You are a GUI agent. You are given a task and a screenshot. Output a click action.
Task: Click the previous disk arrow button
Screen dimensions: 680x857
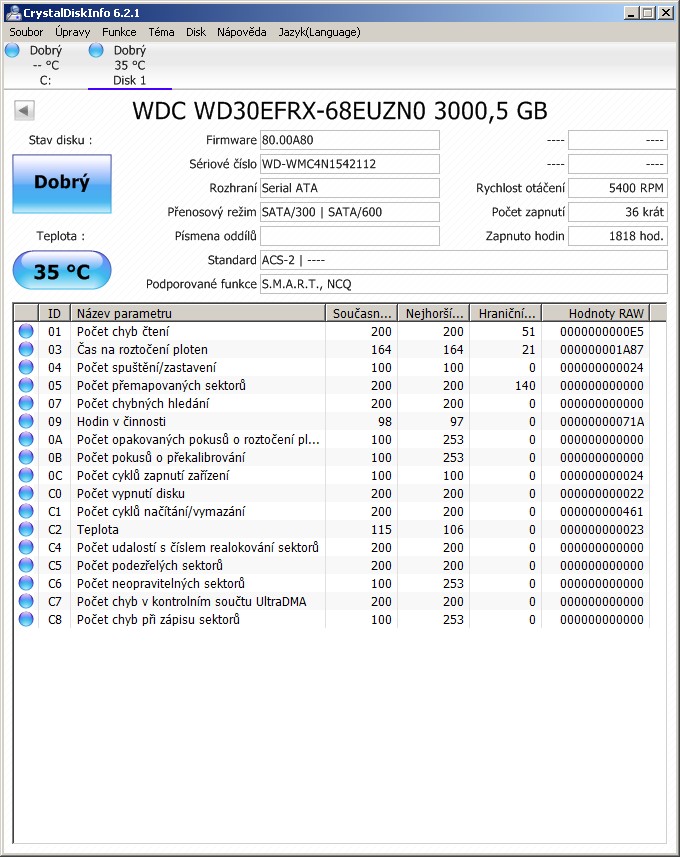[24, 110]
